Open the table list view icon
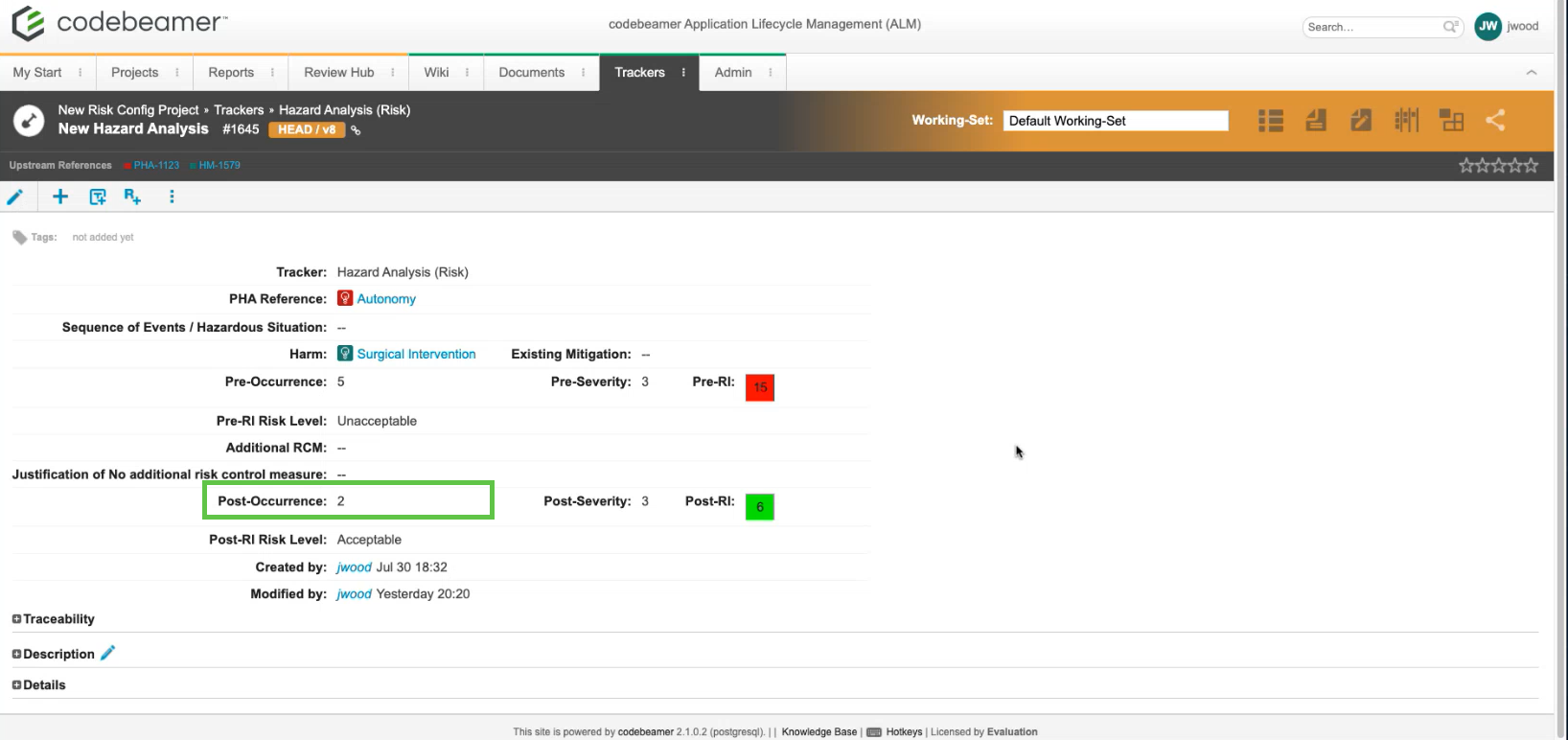This screenshot has width=1568, height=740. click(1270, 120)
